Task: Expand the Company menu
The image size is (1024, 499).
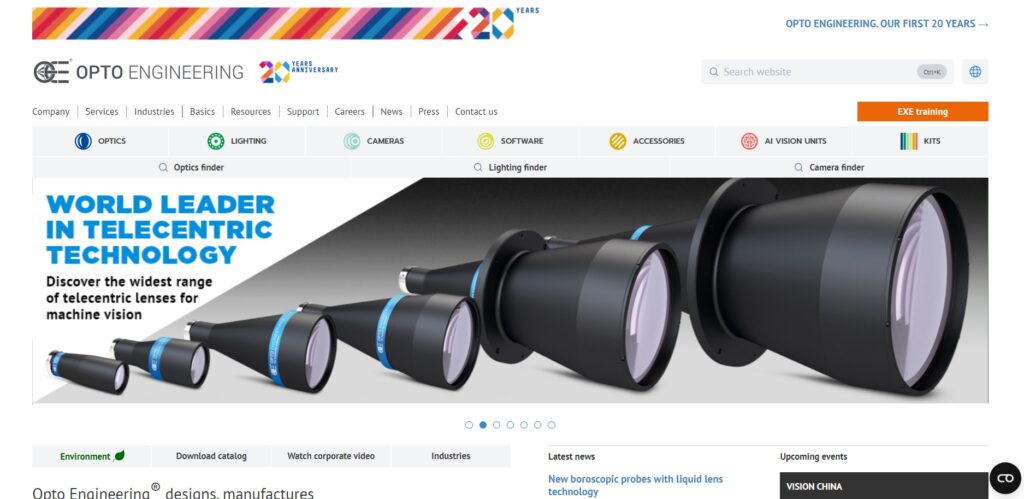Action: (x=51, y=112)
